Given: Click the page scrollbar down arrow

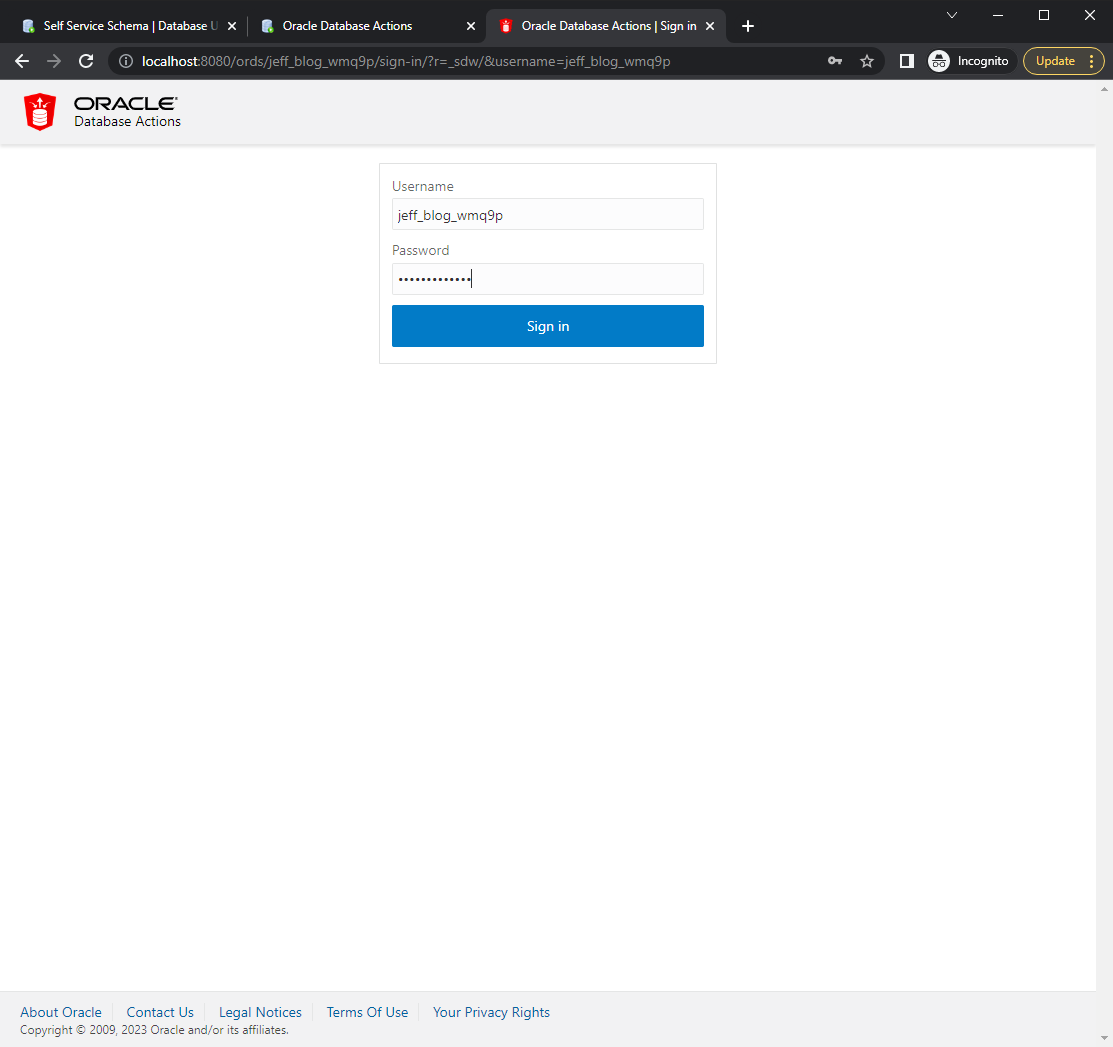Looking at the screenshot, I should point(1104,1039).
